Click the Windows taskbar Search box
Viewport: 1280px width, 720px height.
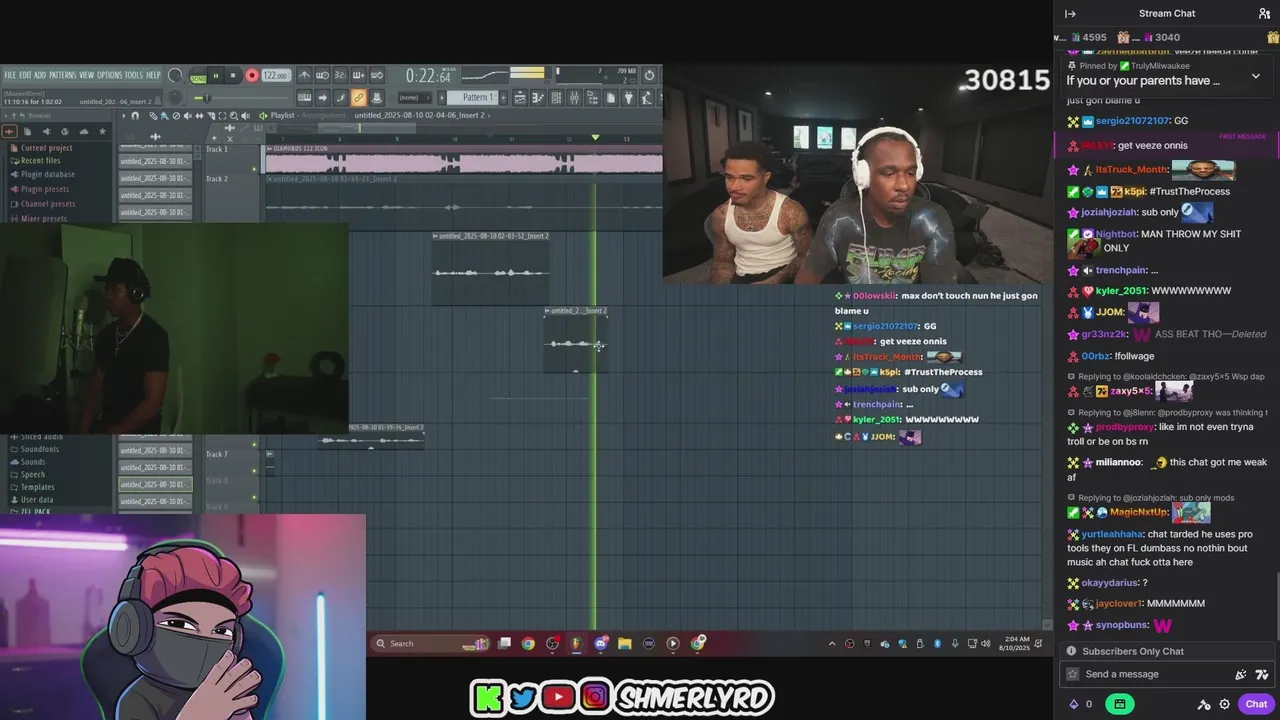click(x=431, y=643)
